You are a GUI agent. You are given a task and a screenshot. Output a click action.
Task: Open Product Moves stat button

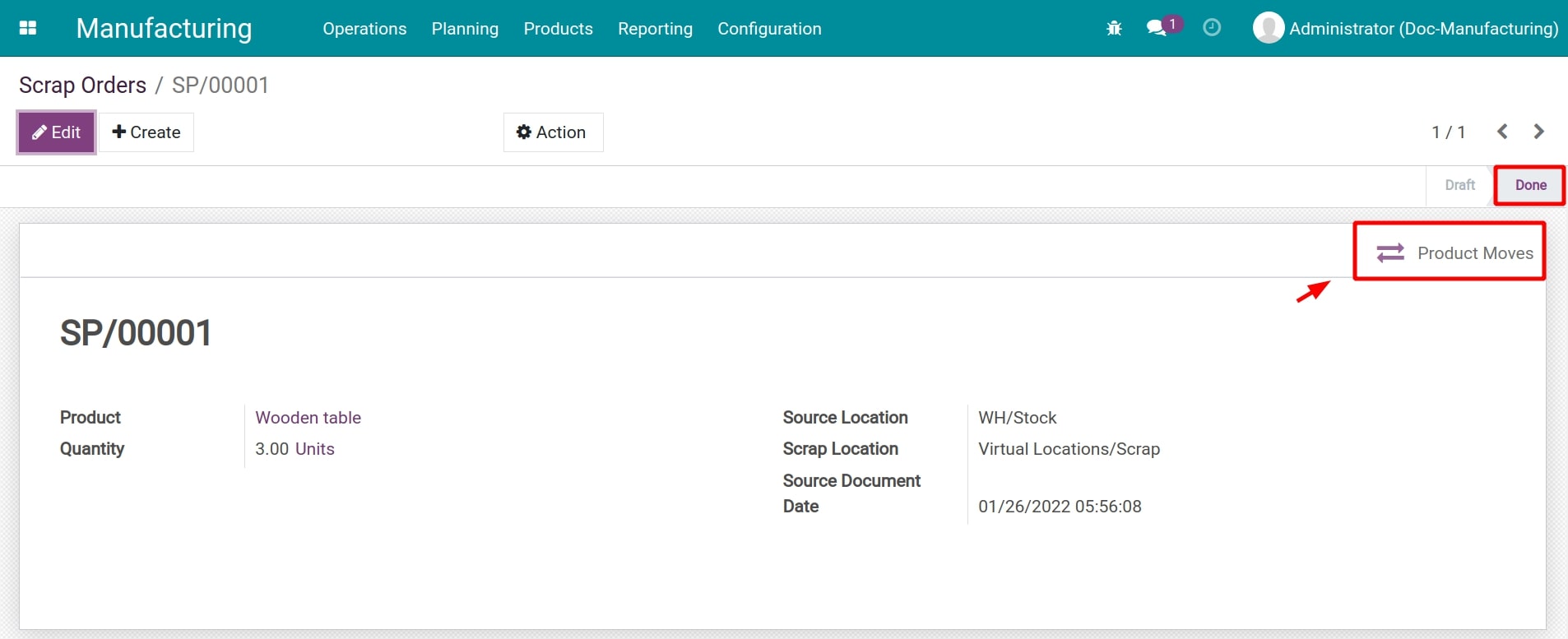click(1454, 253)
